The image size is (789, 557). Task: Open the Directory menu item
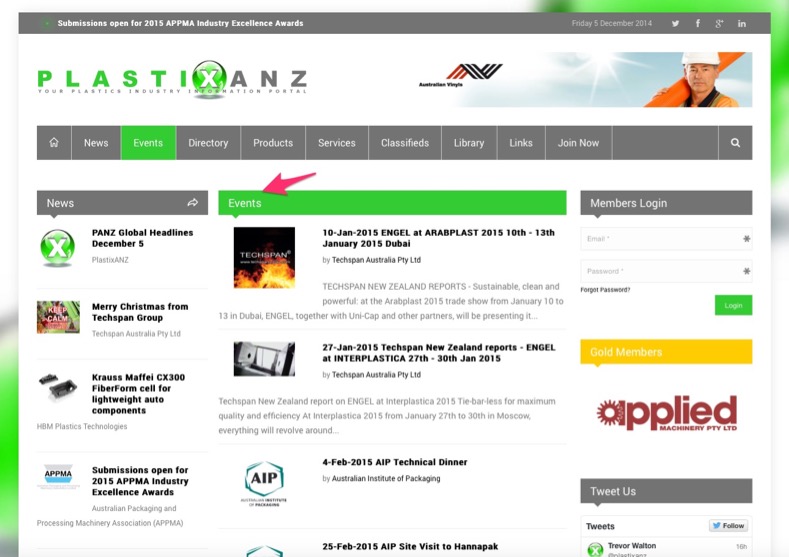(208, 143)
